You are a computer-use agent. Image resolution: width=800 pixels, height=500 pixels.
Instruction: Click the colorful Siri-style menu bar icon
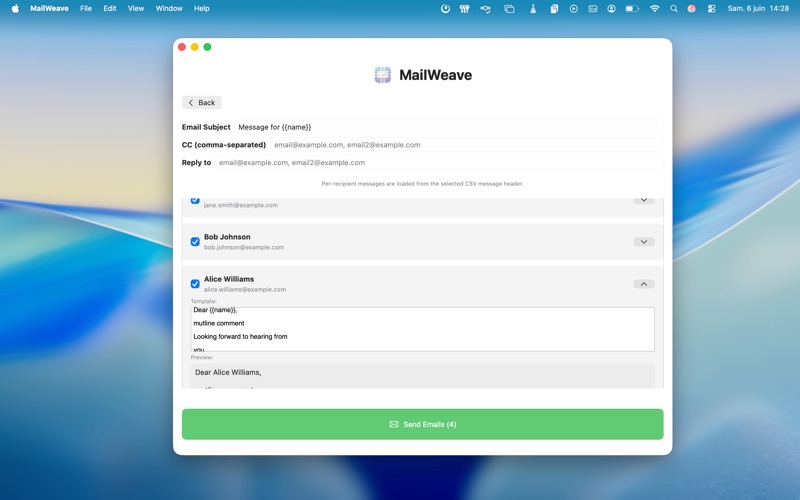click(x=692, y=8)
